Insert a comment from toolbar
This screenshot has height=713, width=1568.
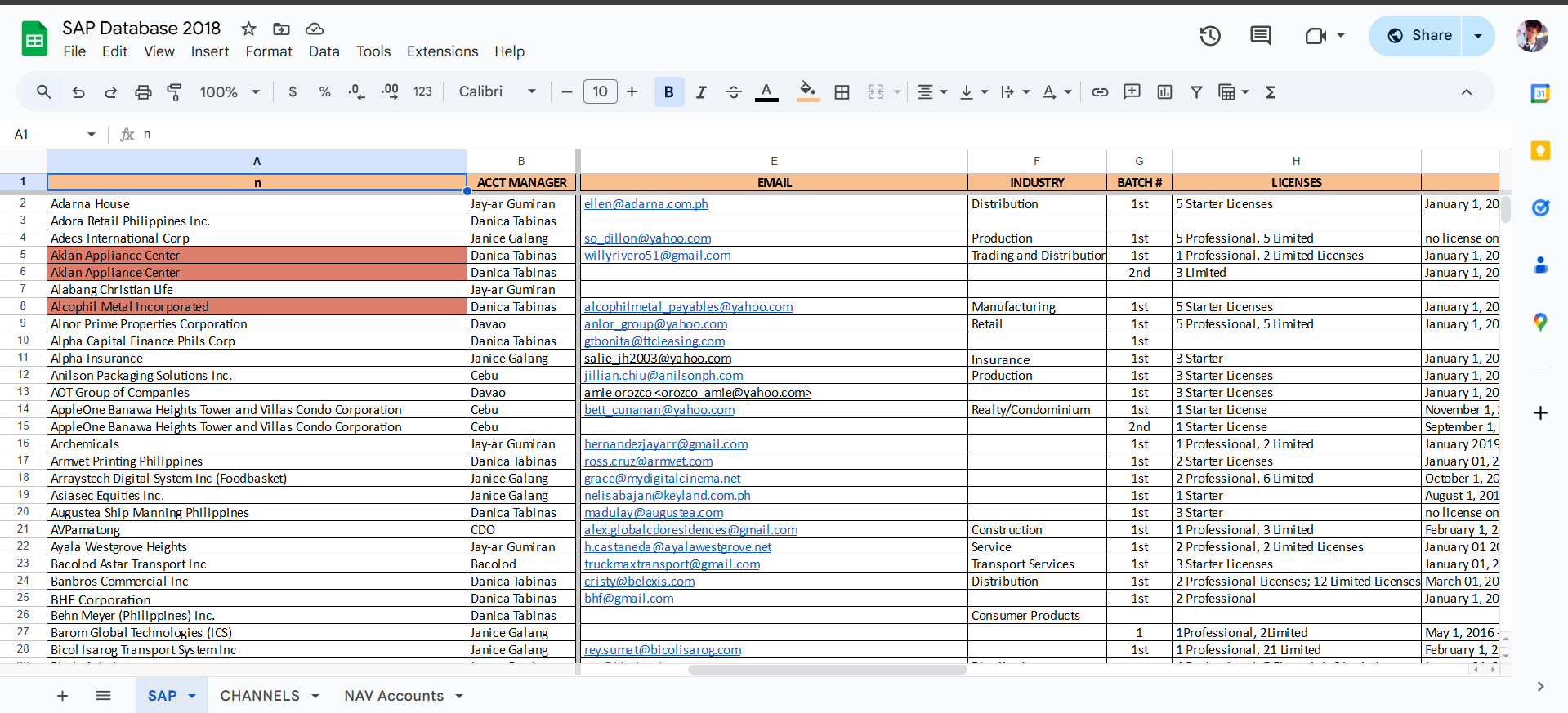(1132, 92)
